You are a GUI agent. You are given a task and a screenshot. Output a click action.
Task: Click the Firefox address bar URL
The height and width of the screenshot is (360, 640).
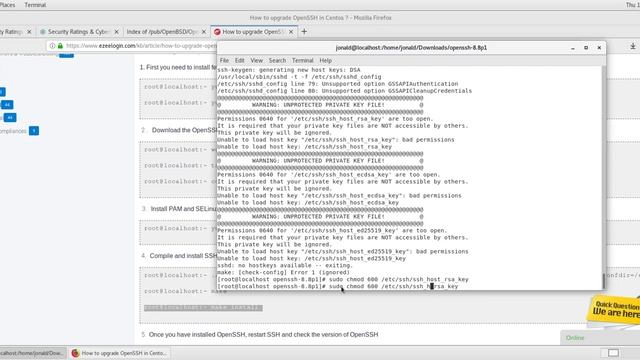[141, 46]
